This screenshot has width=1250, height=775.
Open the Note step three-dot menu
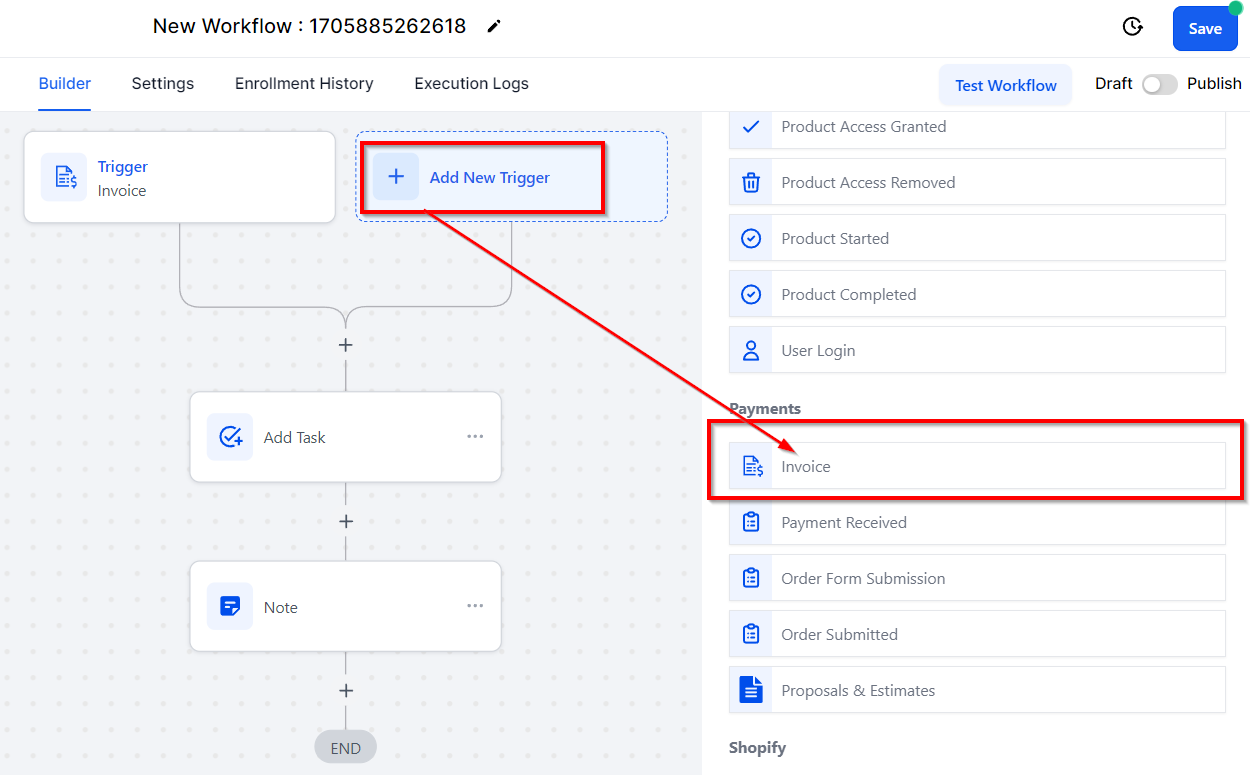(x=475, y=606)
